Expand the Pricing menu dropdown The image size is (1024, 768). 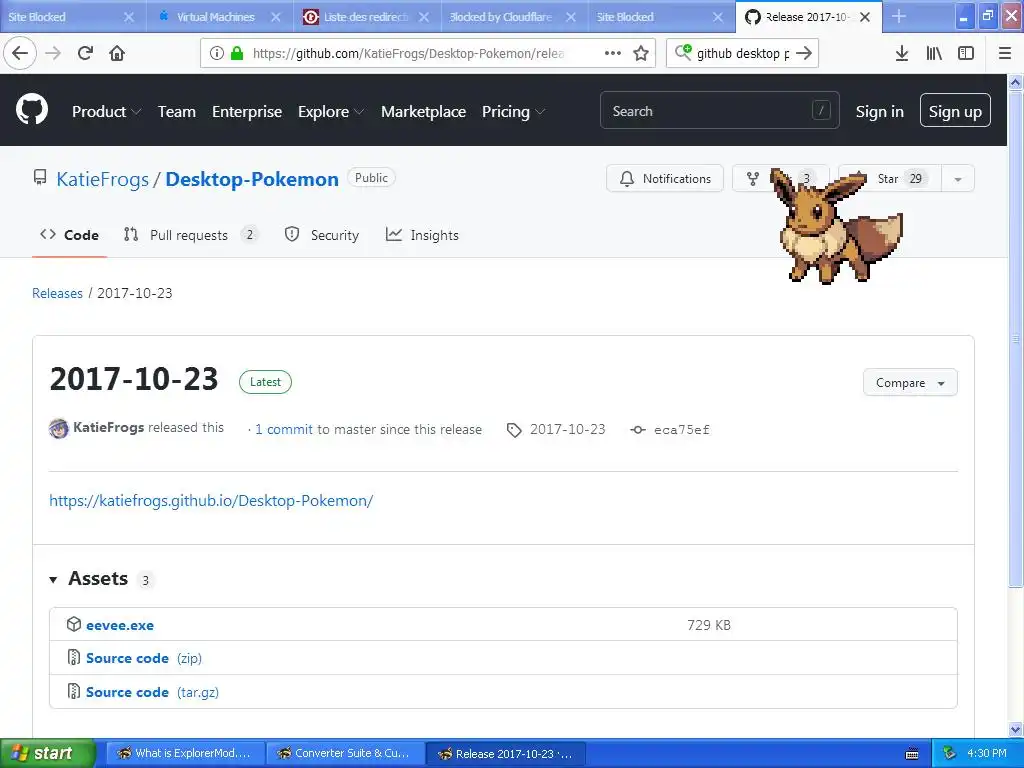[x=513, y=112]
